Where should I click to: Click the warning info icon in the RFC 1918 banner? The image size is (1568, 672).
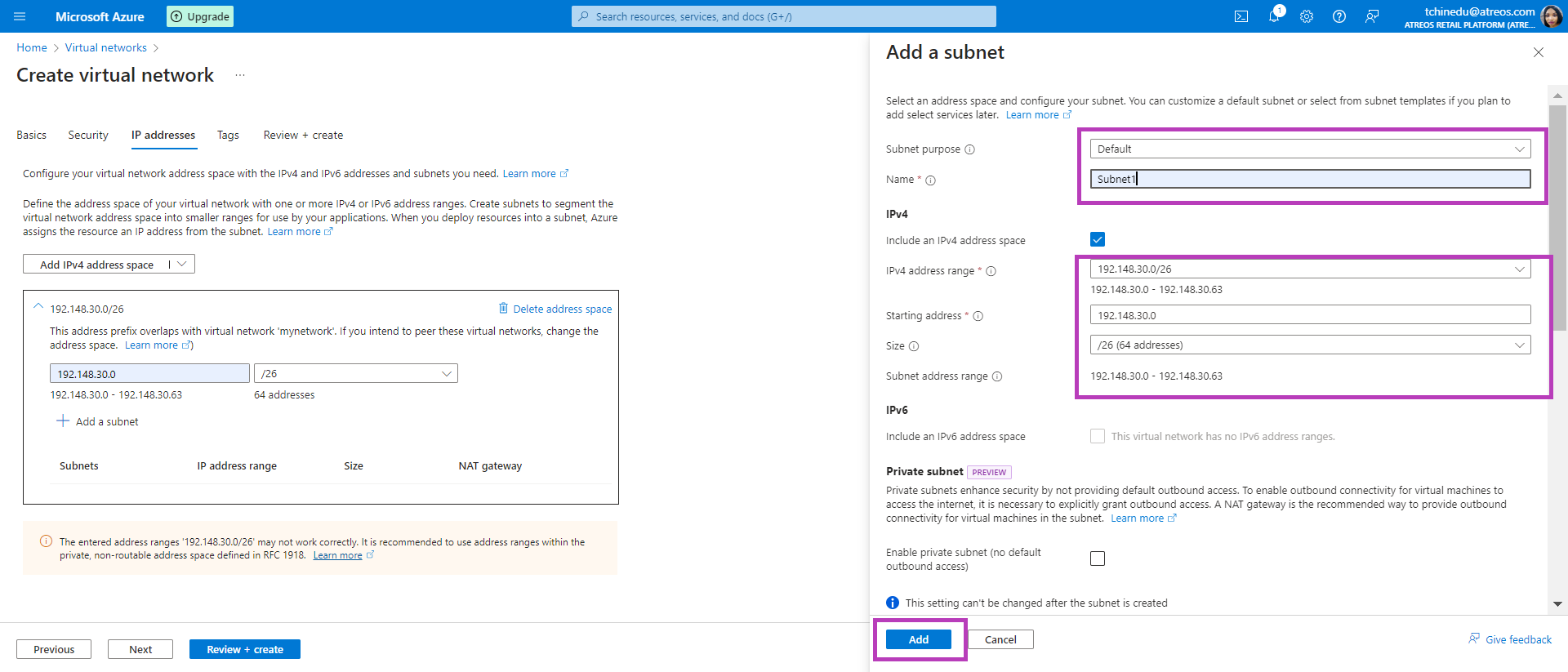46,541
